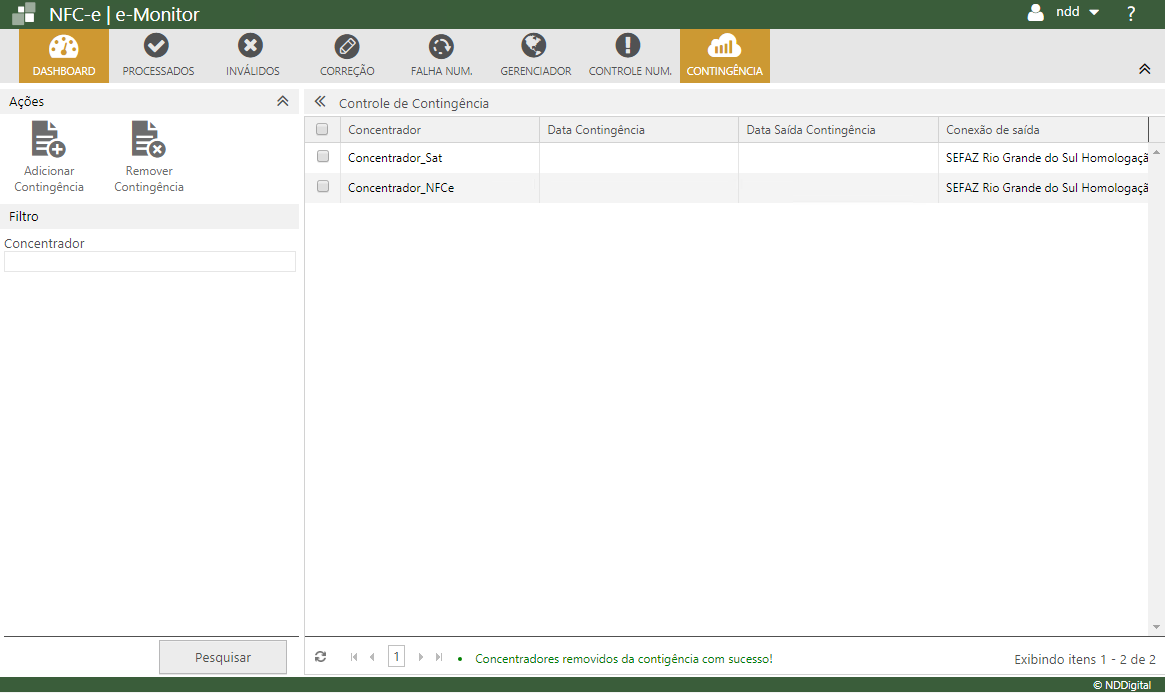
Task: Refresh the contingency grid
Action: (x=320, y=657)
